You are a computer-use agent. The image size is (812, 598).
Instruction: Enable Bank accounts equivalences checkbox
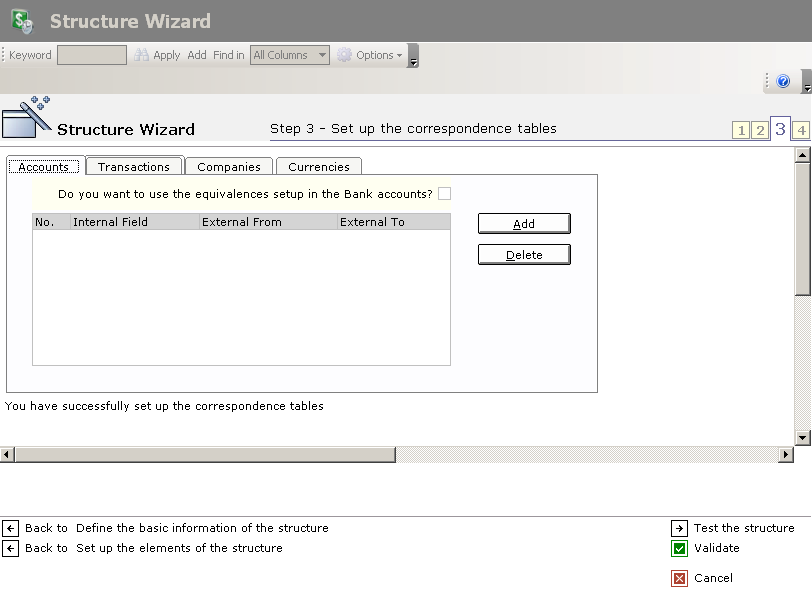(x=444, y=194)
